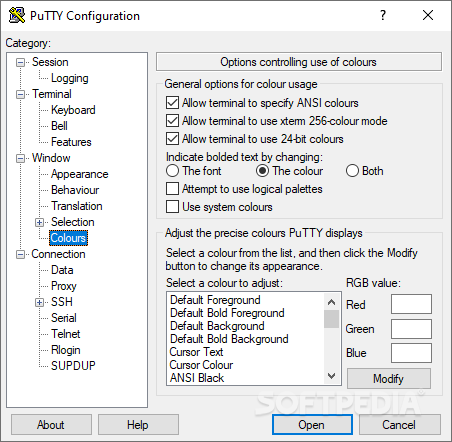Click the colour list scrollbar thumb
This screenshot has width=452, height=442.
coord(331,319)
